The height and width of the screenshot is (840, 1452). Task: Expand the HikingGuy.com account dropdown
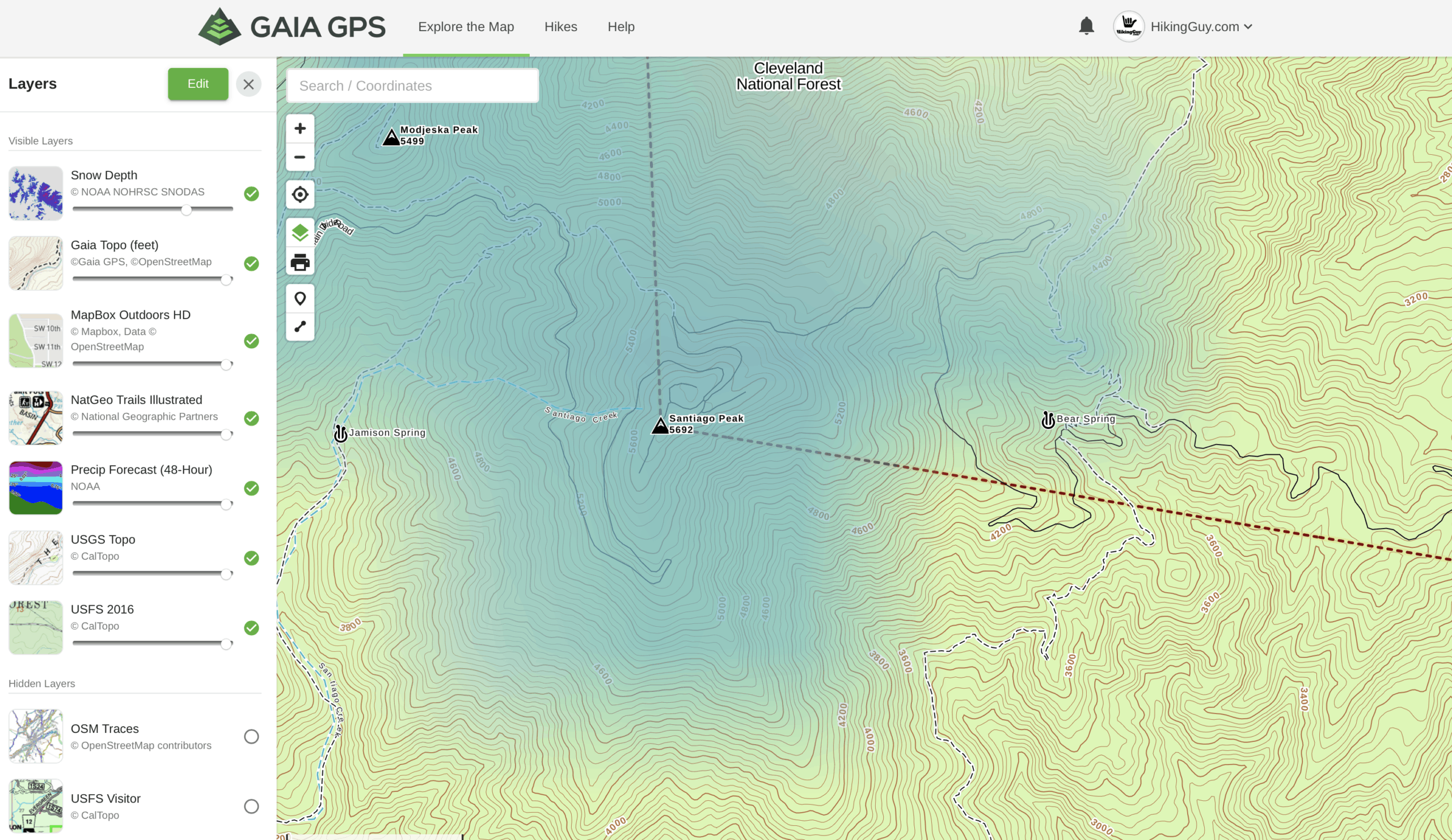pyautogui.click(x=1201, y=27)
